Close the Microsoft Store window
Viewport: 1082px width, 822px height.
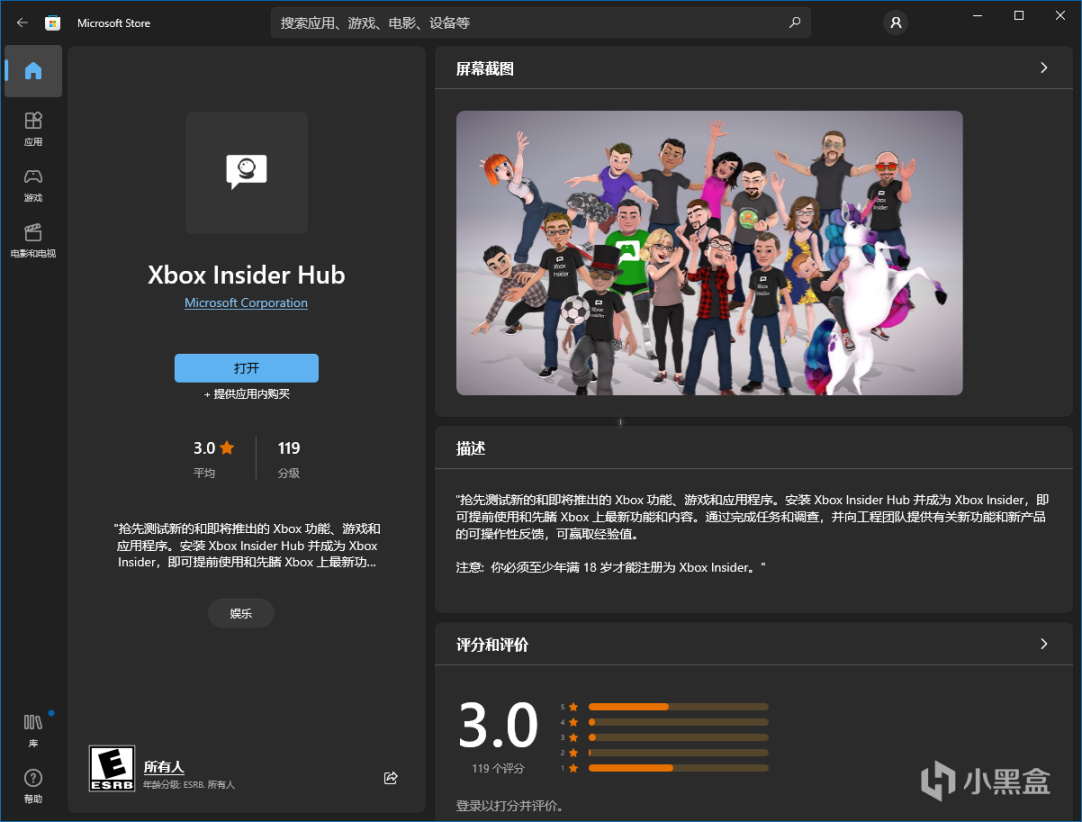pos(1060,15)
